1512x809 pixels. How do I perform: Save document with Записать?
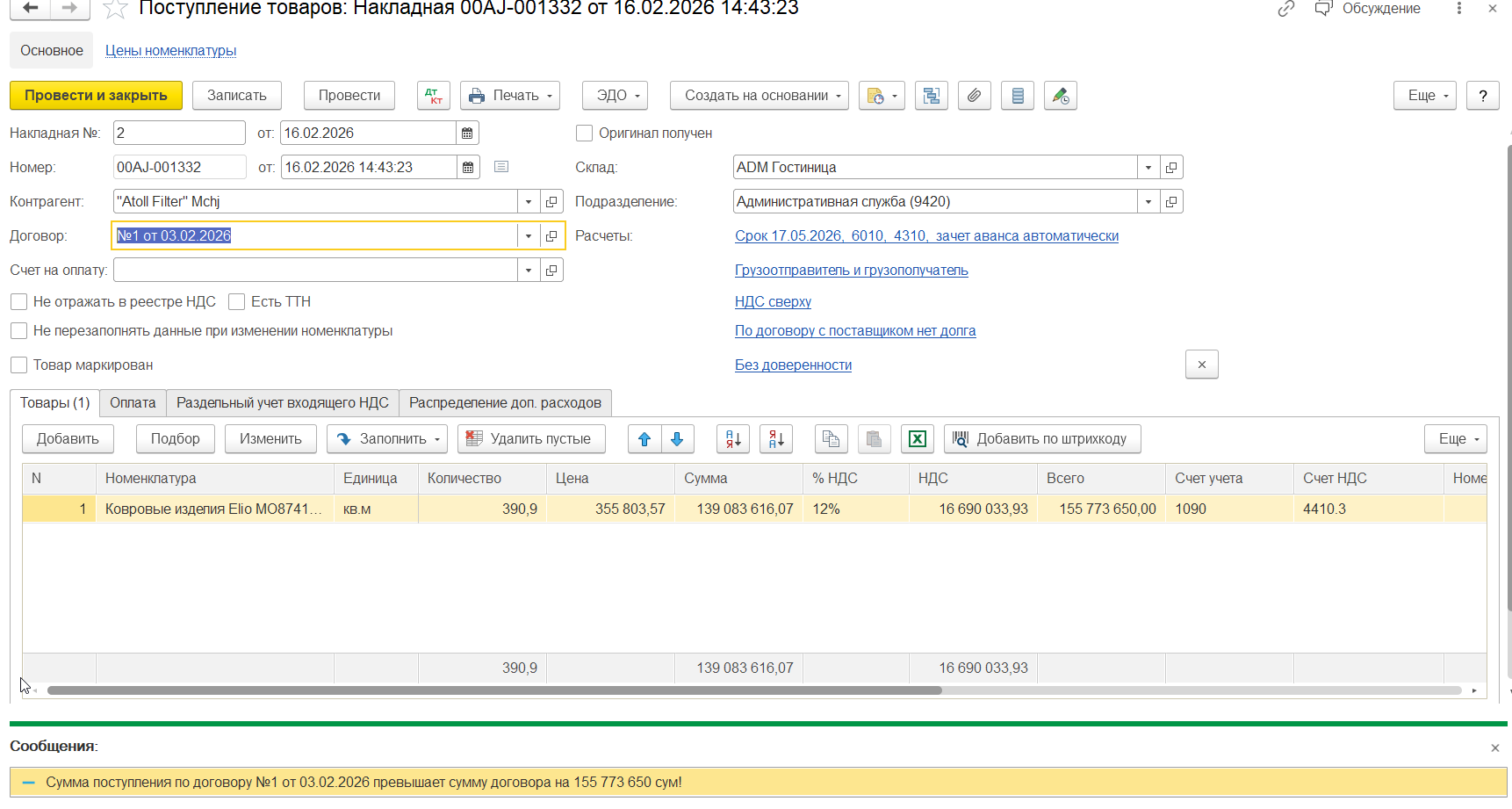[237, 96]
